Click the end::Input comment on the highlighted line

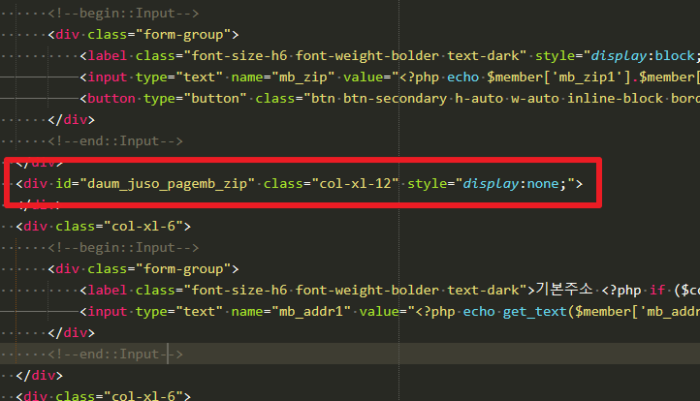pos(115,354)
